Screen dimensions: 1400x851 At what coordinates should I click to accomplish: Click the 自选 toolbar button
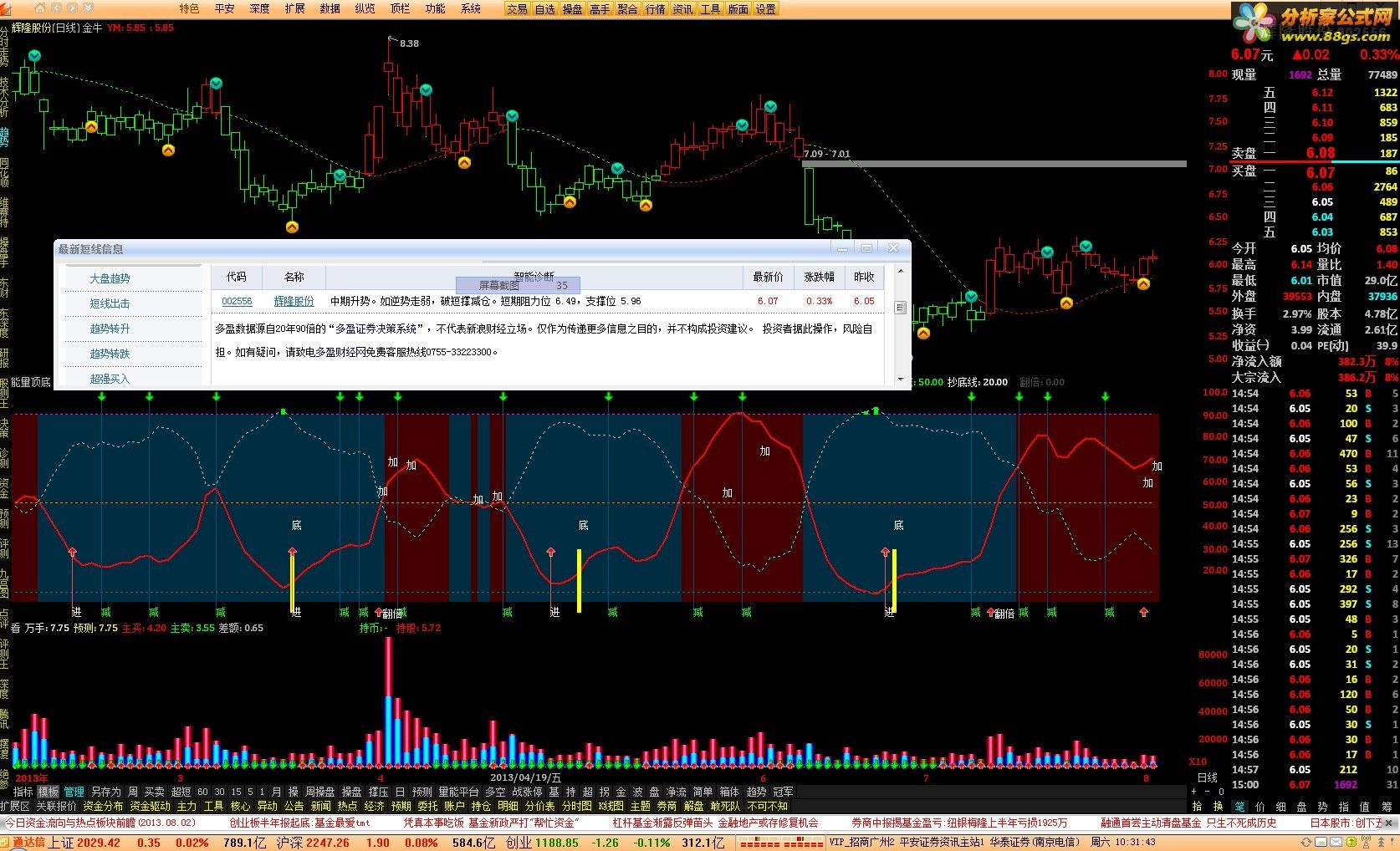(545, 9)
